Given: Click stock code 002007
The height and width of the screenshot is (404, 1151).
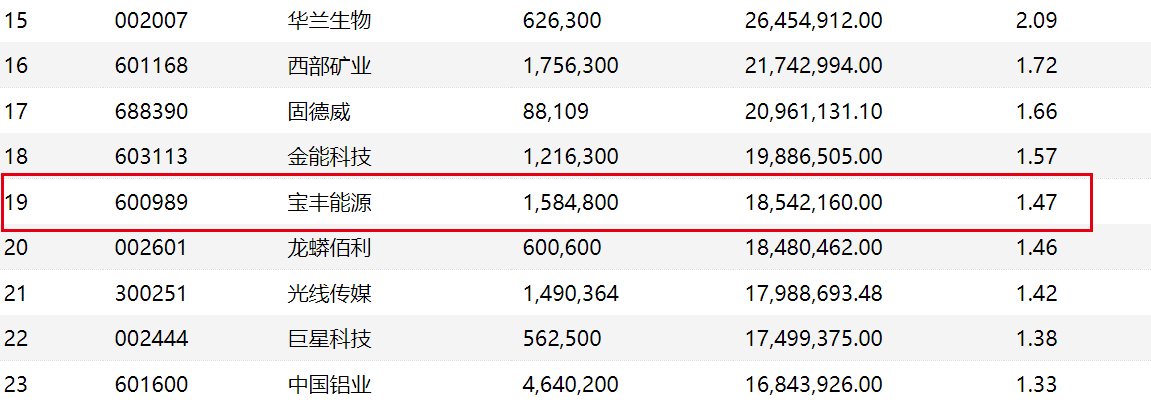Looking at the screenshot, I should pyautogui.click(x=151, y=20).
